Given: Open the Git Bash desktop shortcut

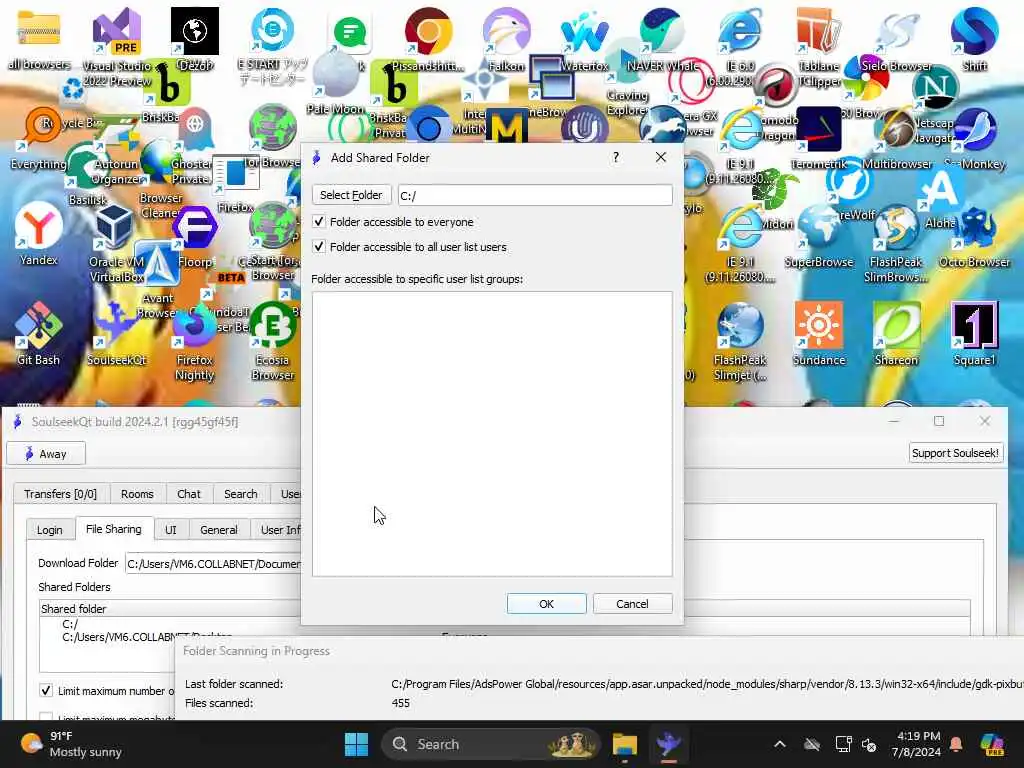Looking at the screenshot, I should (38, 332).
